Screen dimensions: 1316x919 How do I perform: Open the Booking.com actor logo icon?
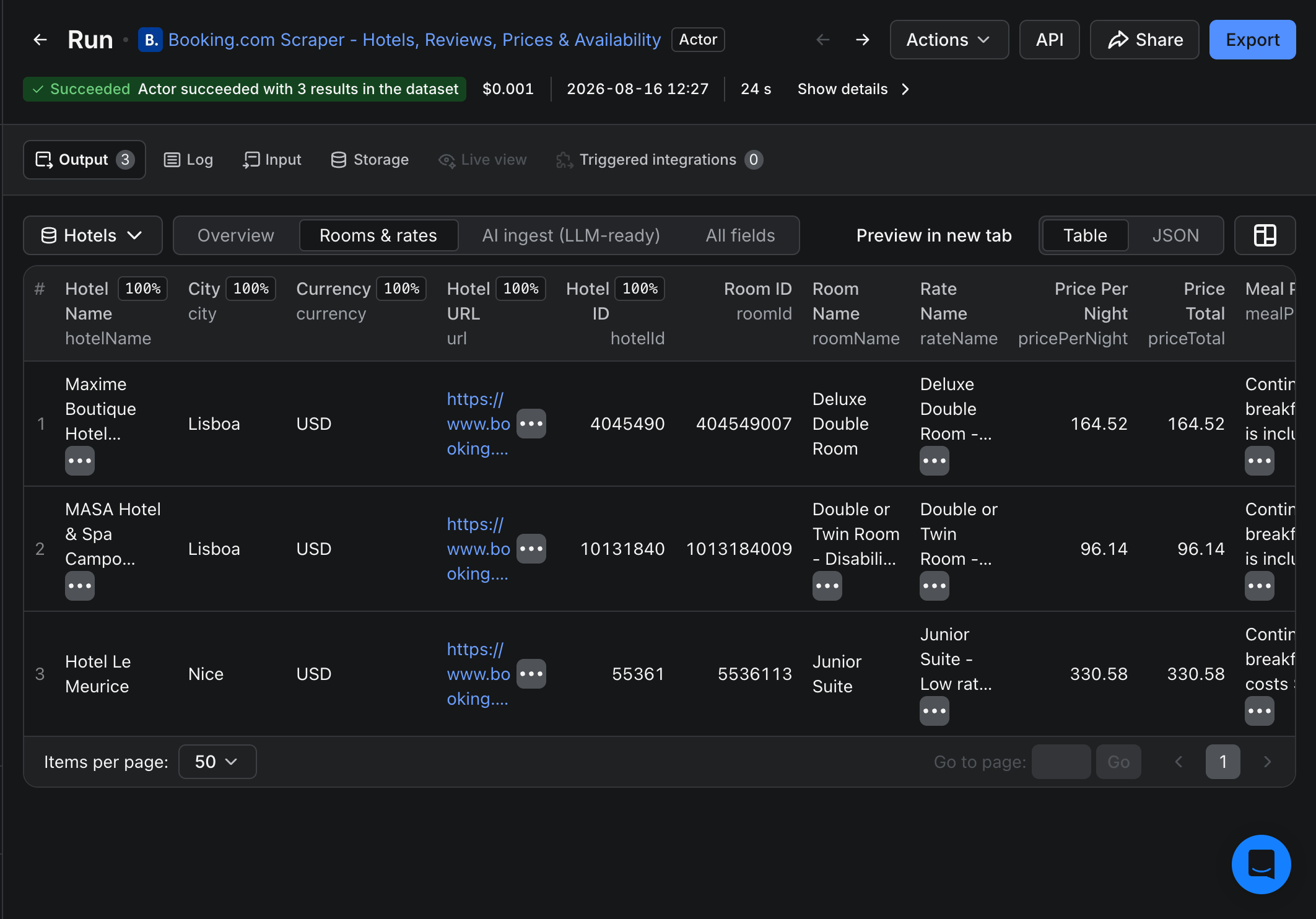tap(150, 40)
